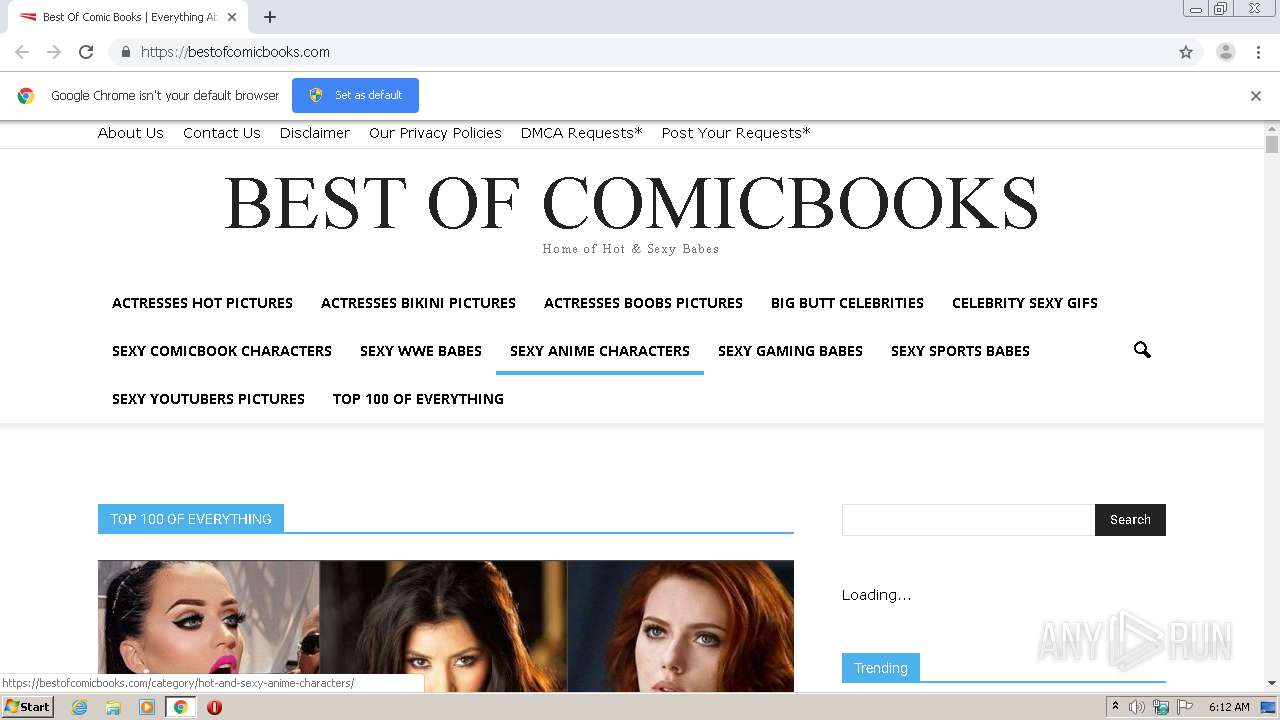Open the Contact Us link
This screenshot has height=720, width=1280.
pos(222,133)
